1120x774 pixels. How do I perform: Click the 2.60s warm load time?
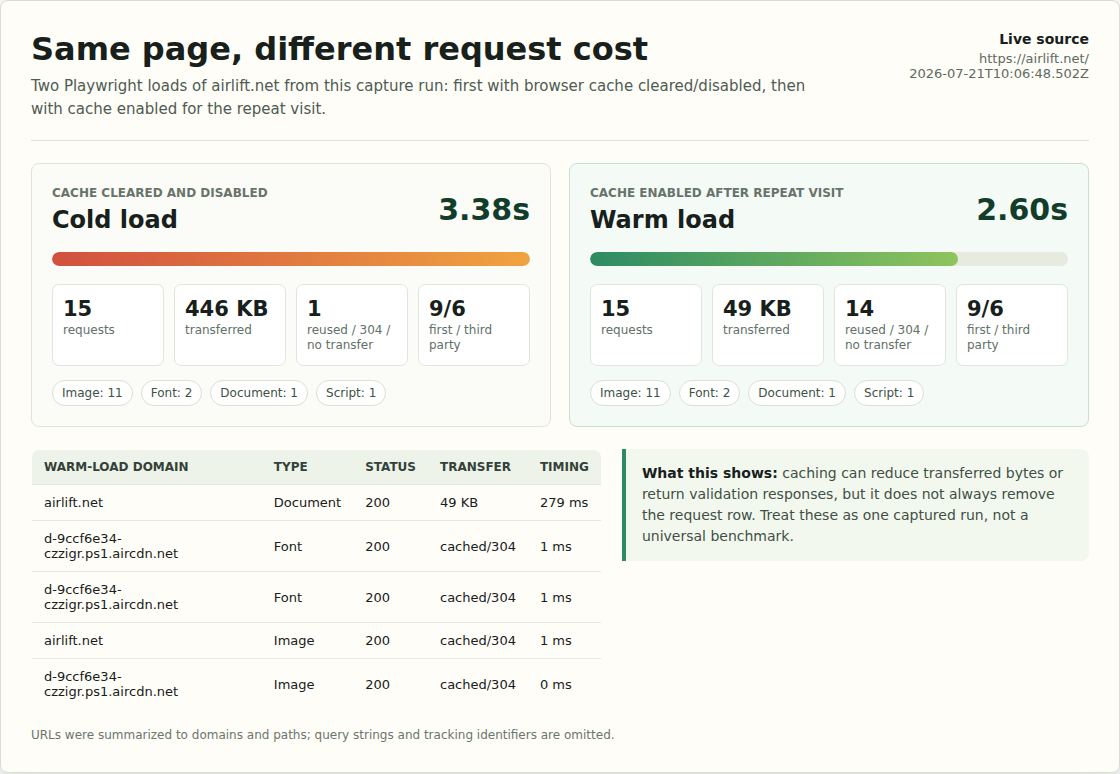pyautogui.click(x=1021, y=209)
